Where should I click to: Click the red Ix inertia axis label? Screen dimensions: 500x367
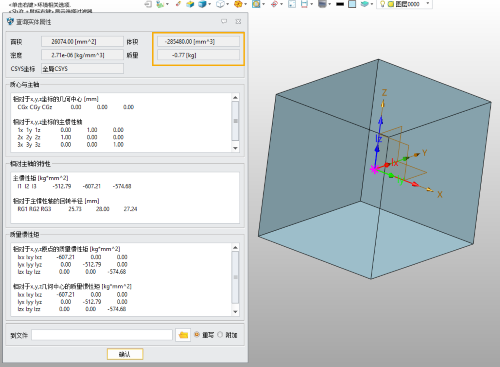(x=395, y=163)
